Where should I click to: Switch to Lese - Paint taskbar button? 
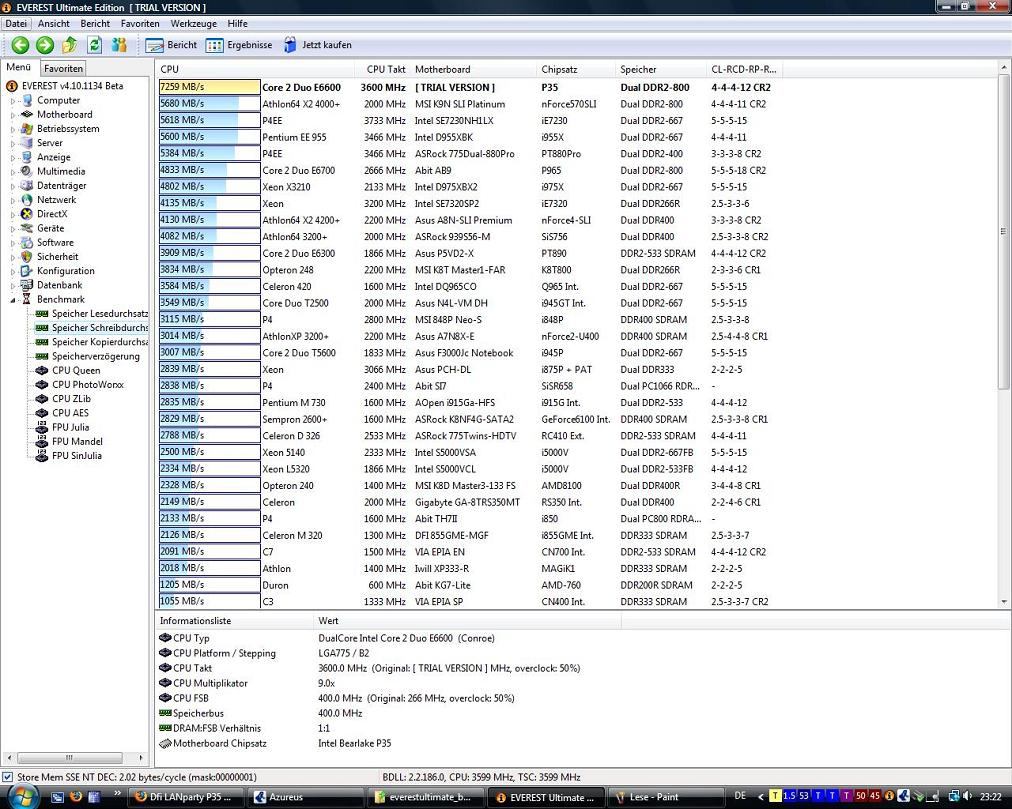[x=667, y=797]
